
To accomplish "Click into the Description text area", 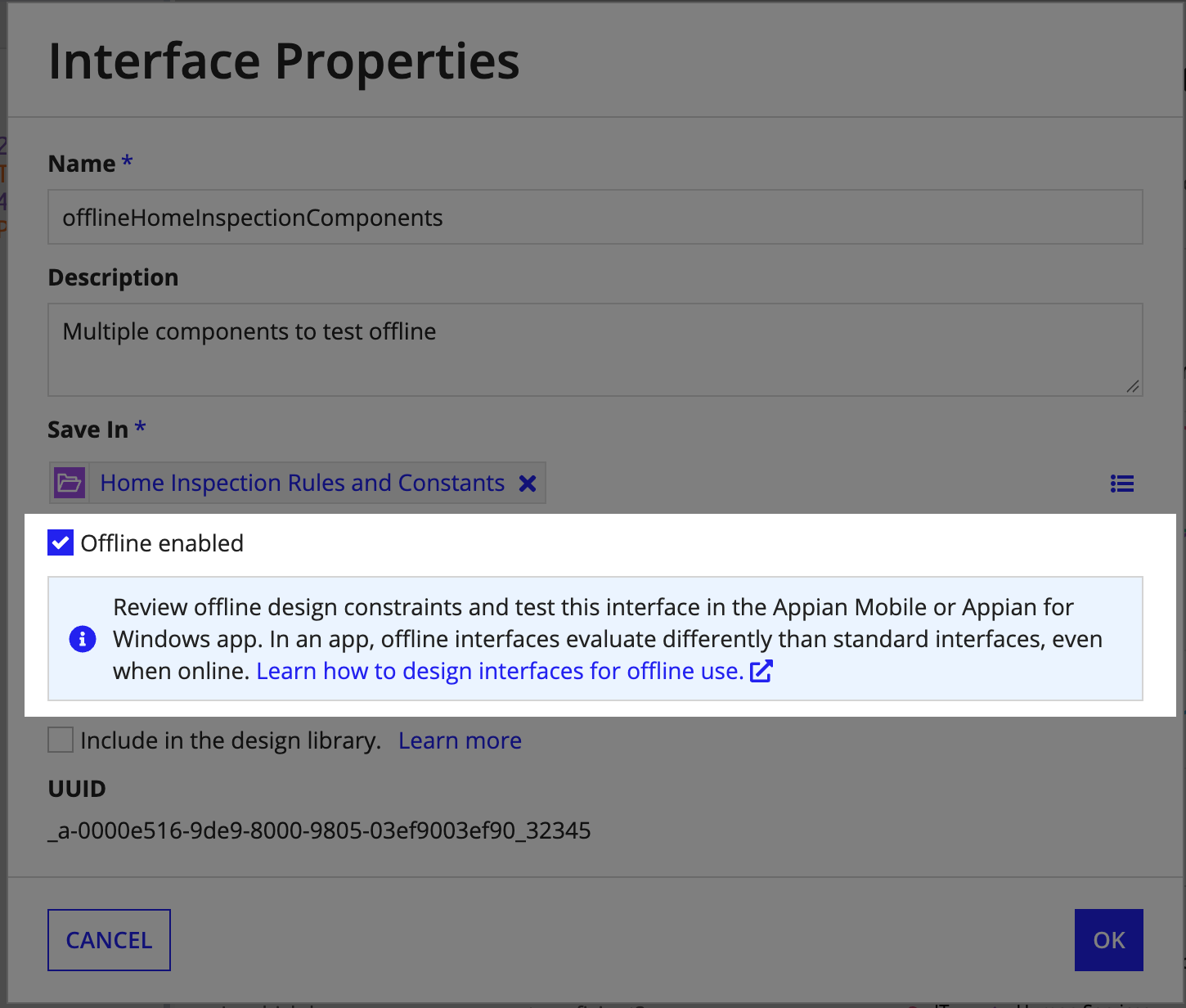I will point(595,350).
